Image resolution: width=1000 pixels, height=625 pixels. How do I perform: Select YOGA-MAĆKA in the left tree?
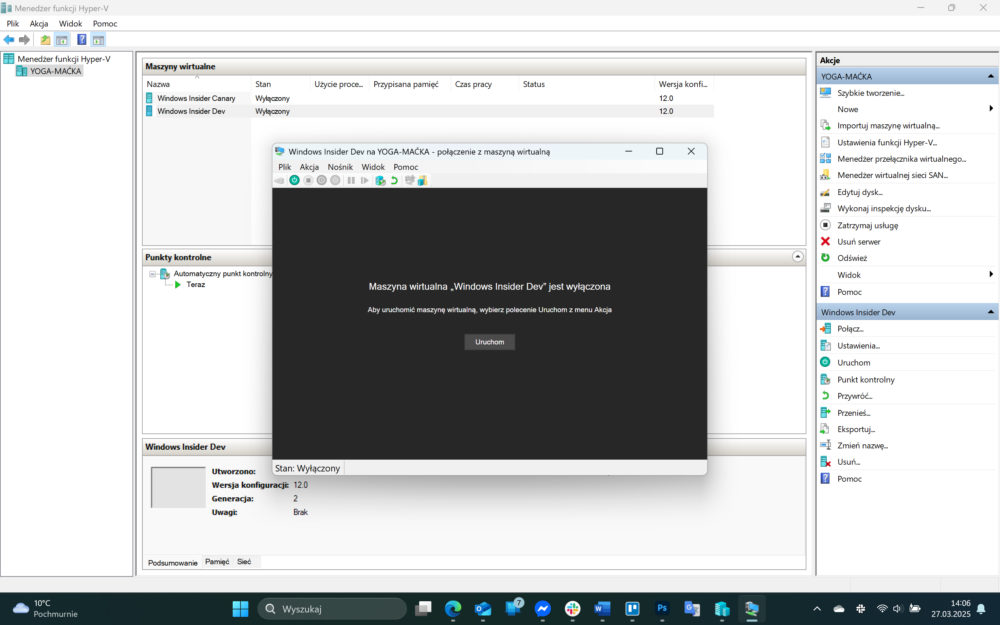(55, 71)
